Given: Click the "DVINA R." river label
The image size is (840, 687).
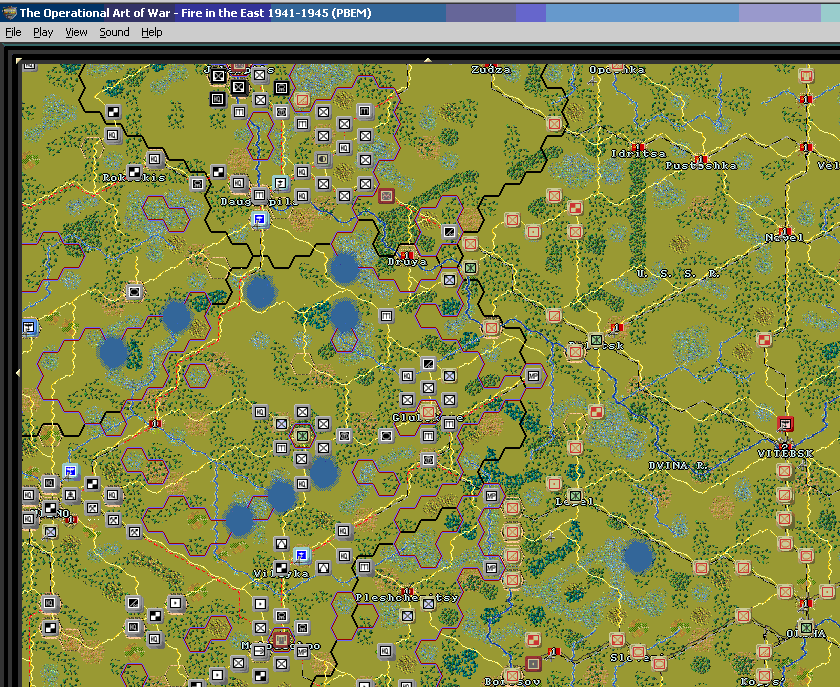Looking at the screenshot, I should 677,466.
